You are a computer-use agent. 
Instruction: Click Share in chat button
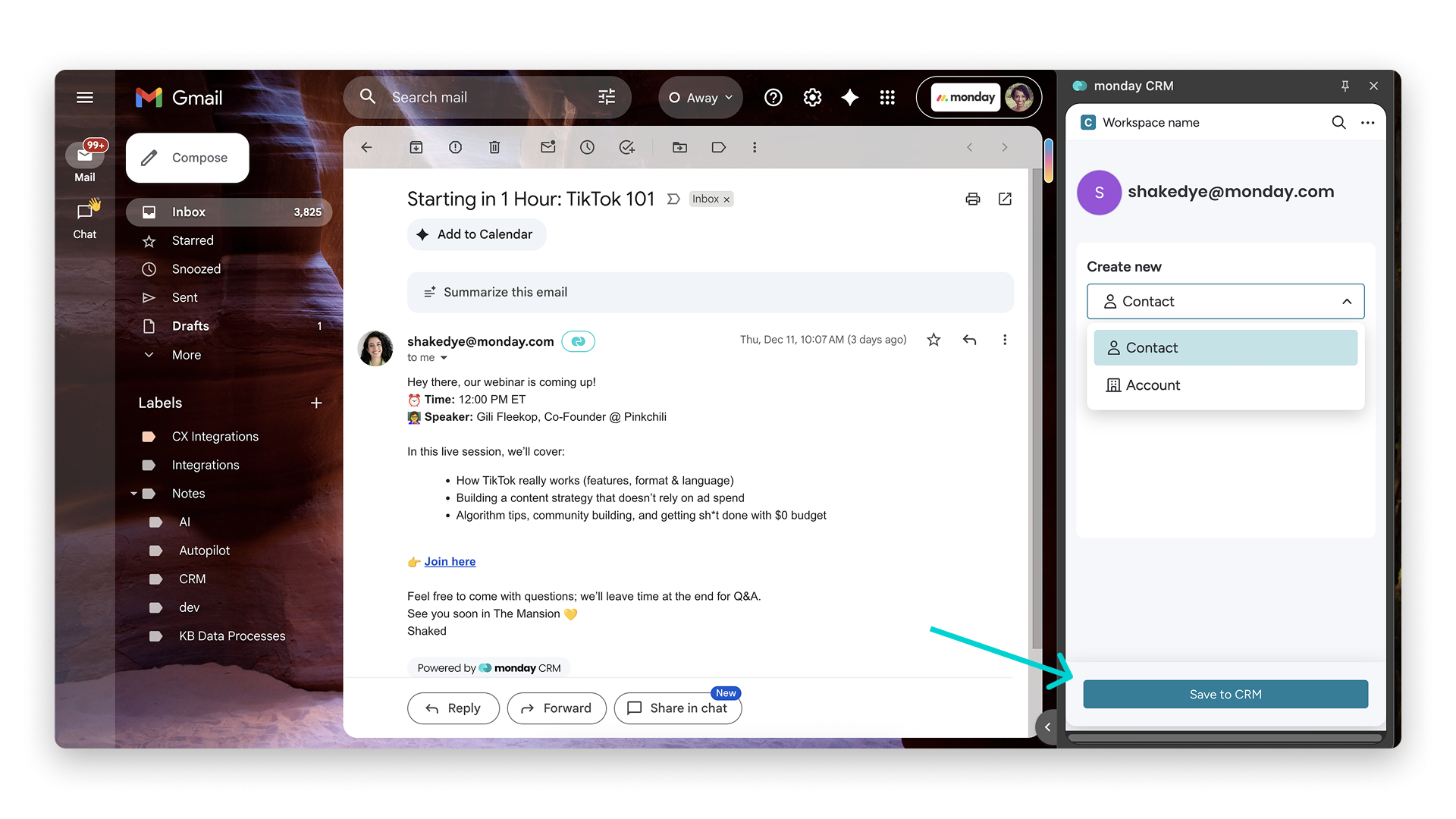click(x=678, y=708)
